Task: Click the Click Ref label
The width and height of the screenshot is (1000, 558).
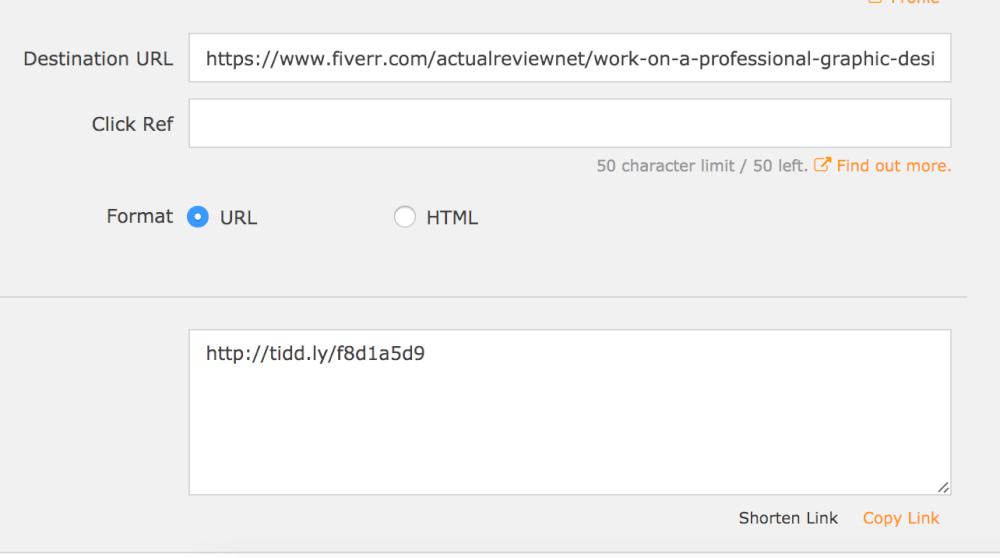Action: [133, 124]
